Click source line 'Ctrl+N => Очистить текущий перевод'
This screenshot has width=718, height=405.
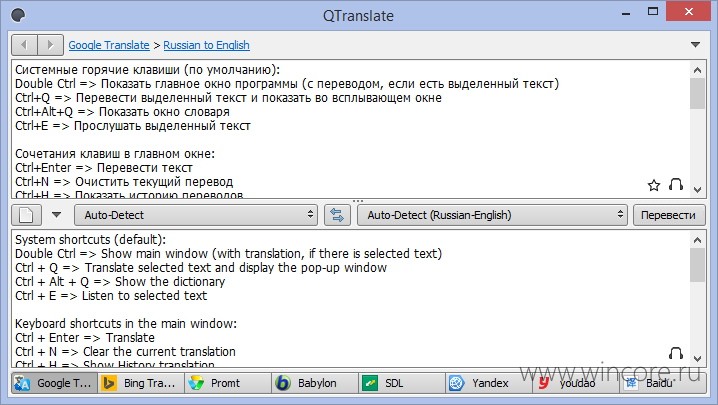click(124, 182)
